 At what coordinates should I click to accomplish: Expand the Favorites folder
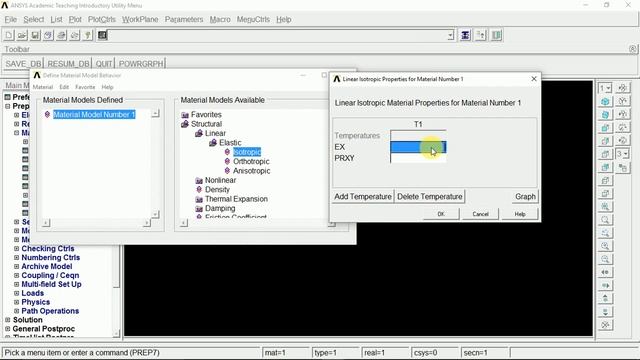(185, 115)
